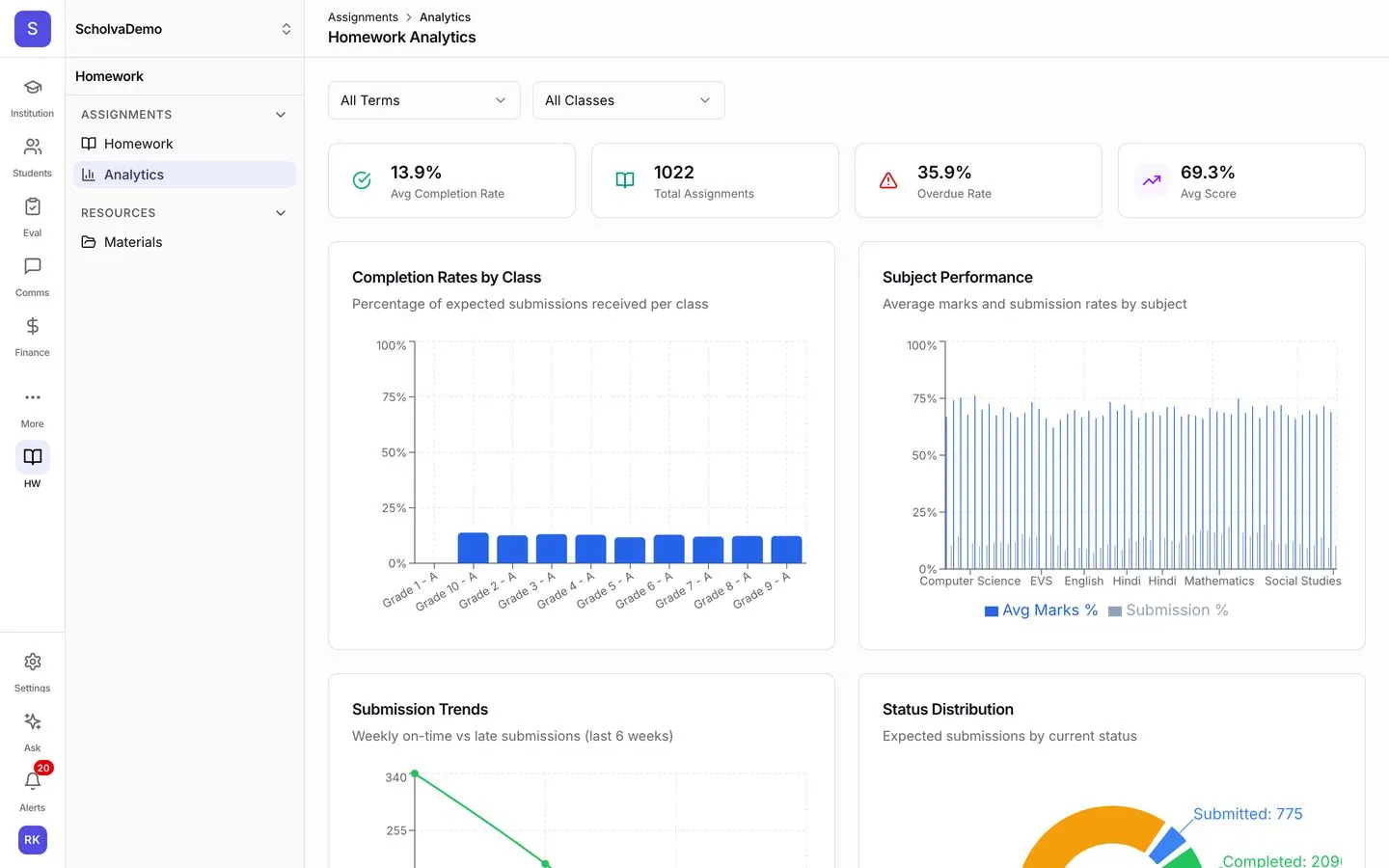This screenshot has width=1389, height=868.
Task: Open the All Terms dropdown
Action: tap(424, 100)
